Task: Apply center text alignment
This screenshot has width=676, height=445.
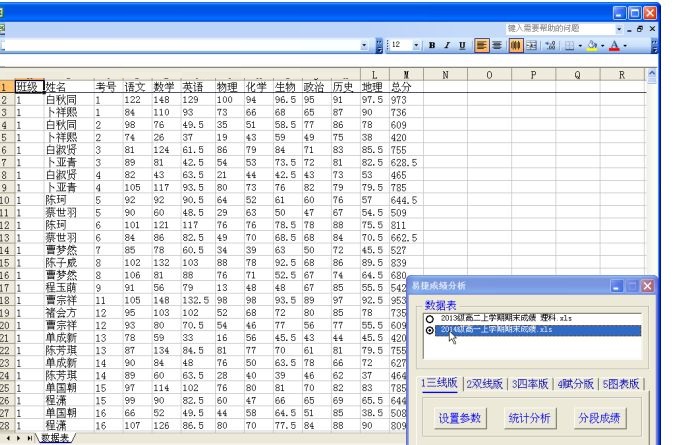Action: 497,46
